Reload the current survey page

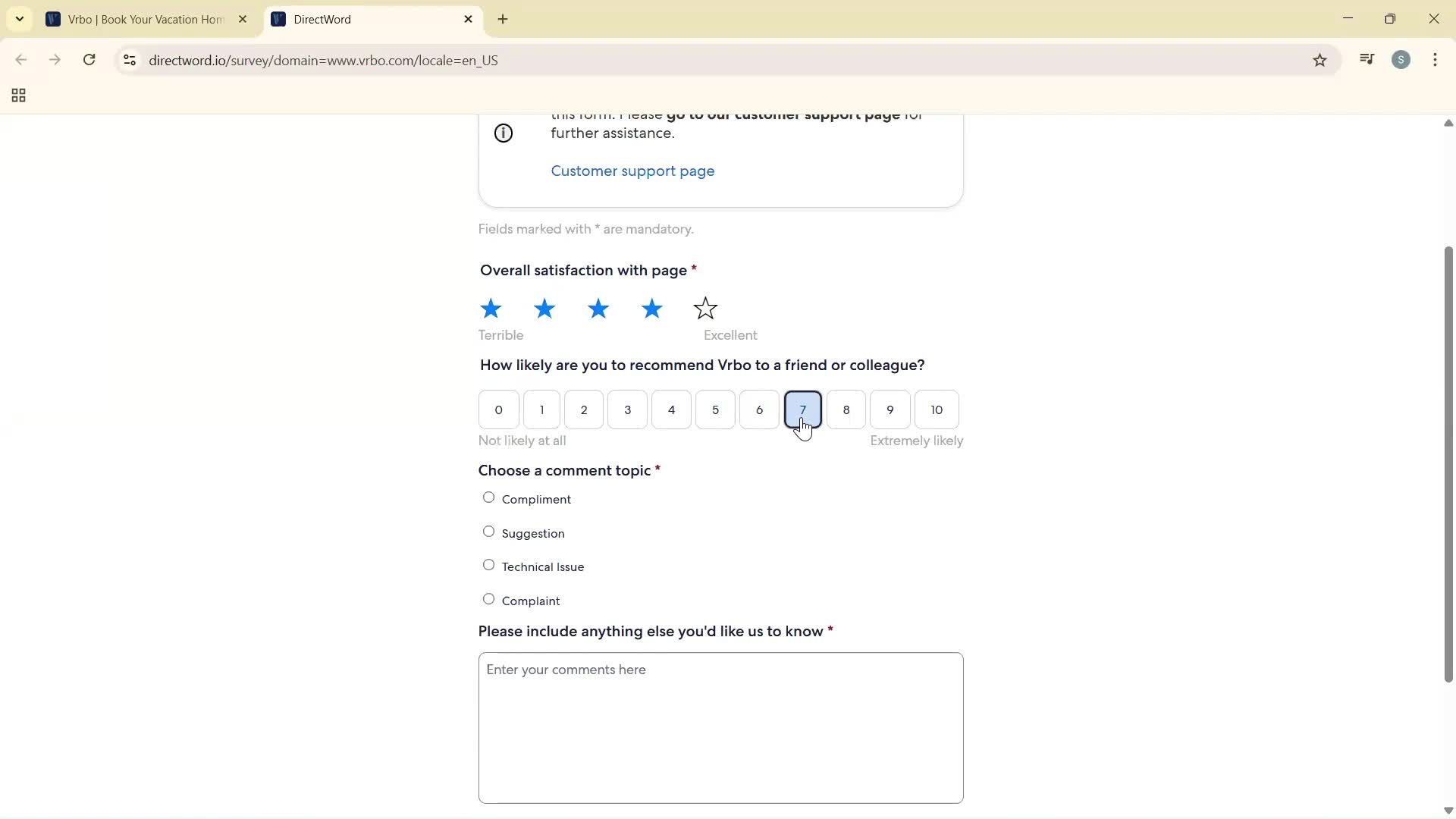click(89, 60)
